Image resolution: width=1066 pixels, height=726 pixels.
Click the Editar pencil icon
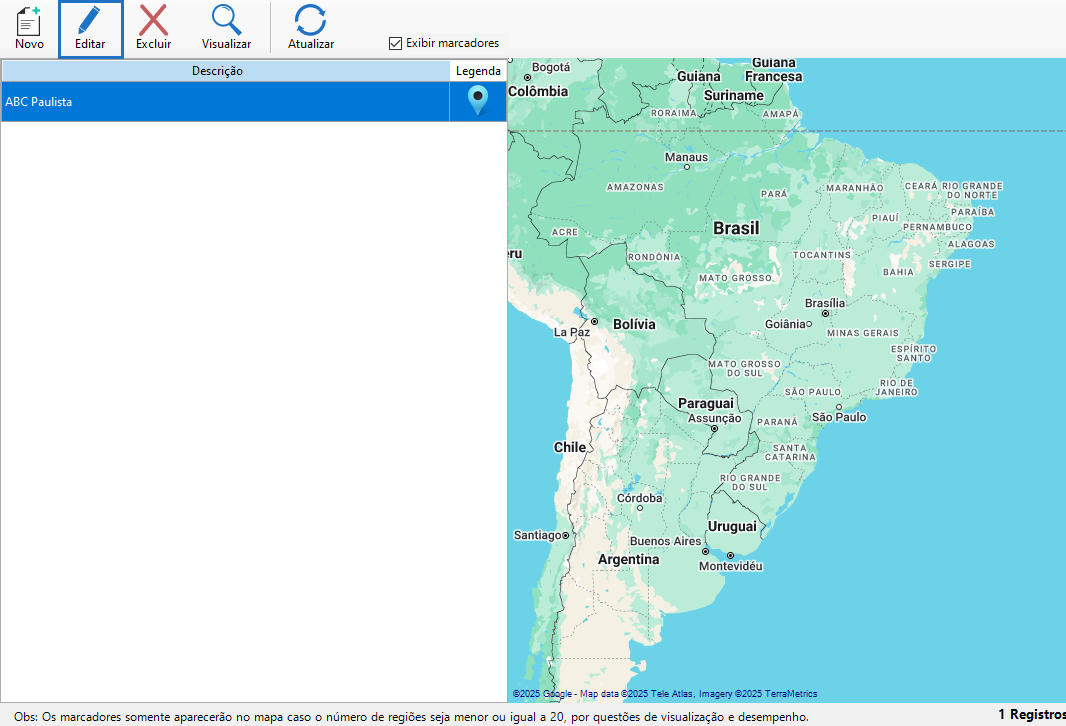(90, 20)
